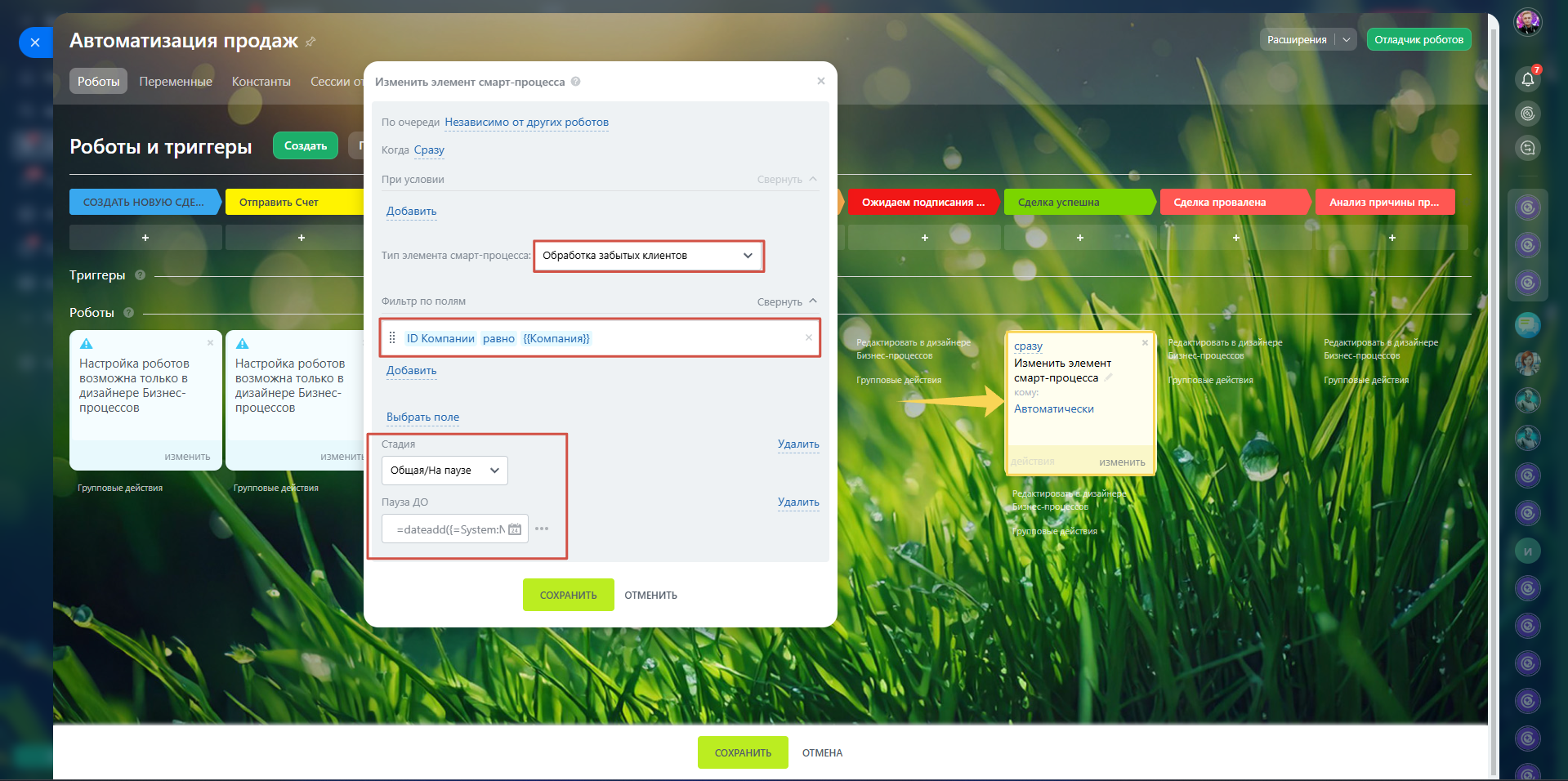Image resolution: width=1568 pixels, height=781 pixels.
Task: Remove the ID Компании filter row
Action: (809, 337)
